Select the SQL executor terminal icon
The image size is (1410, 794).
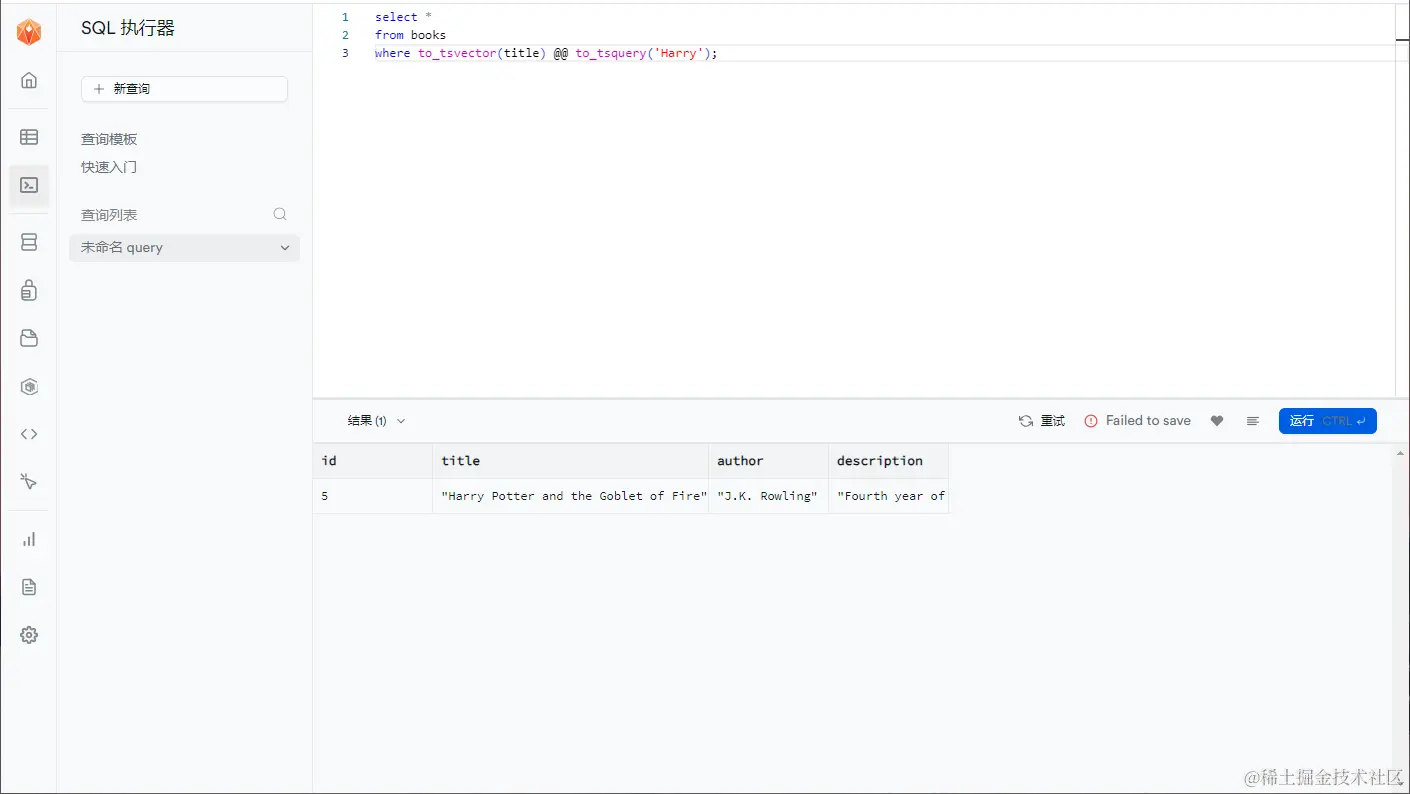pos(29,185)
